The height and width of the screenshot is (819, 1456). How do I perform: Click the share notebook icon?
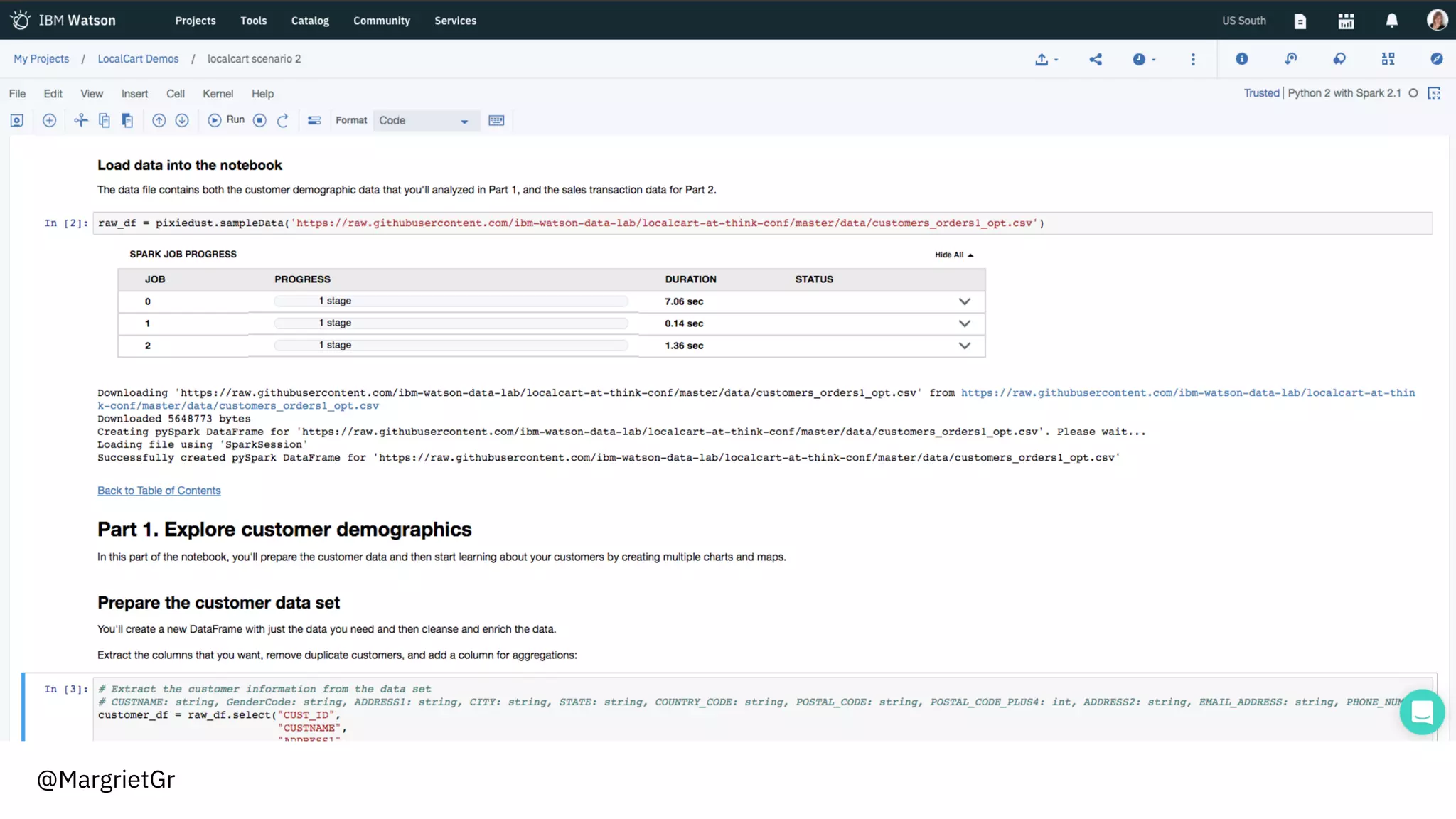[1096, 59]
